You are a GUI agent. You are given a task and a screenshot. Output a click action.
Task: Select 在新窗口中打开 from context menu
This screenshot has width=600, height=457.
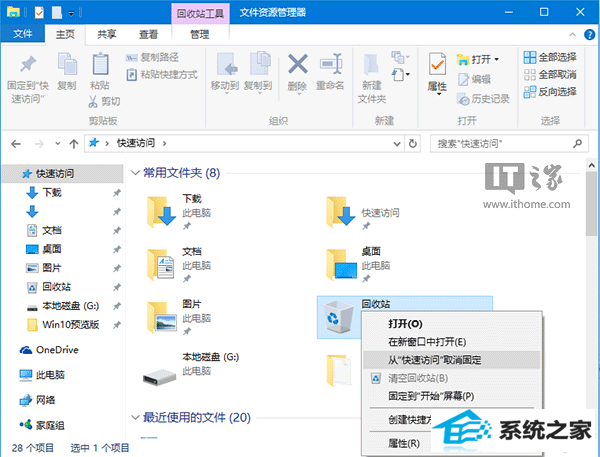click(427, 342)
